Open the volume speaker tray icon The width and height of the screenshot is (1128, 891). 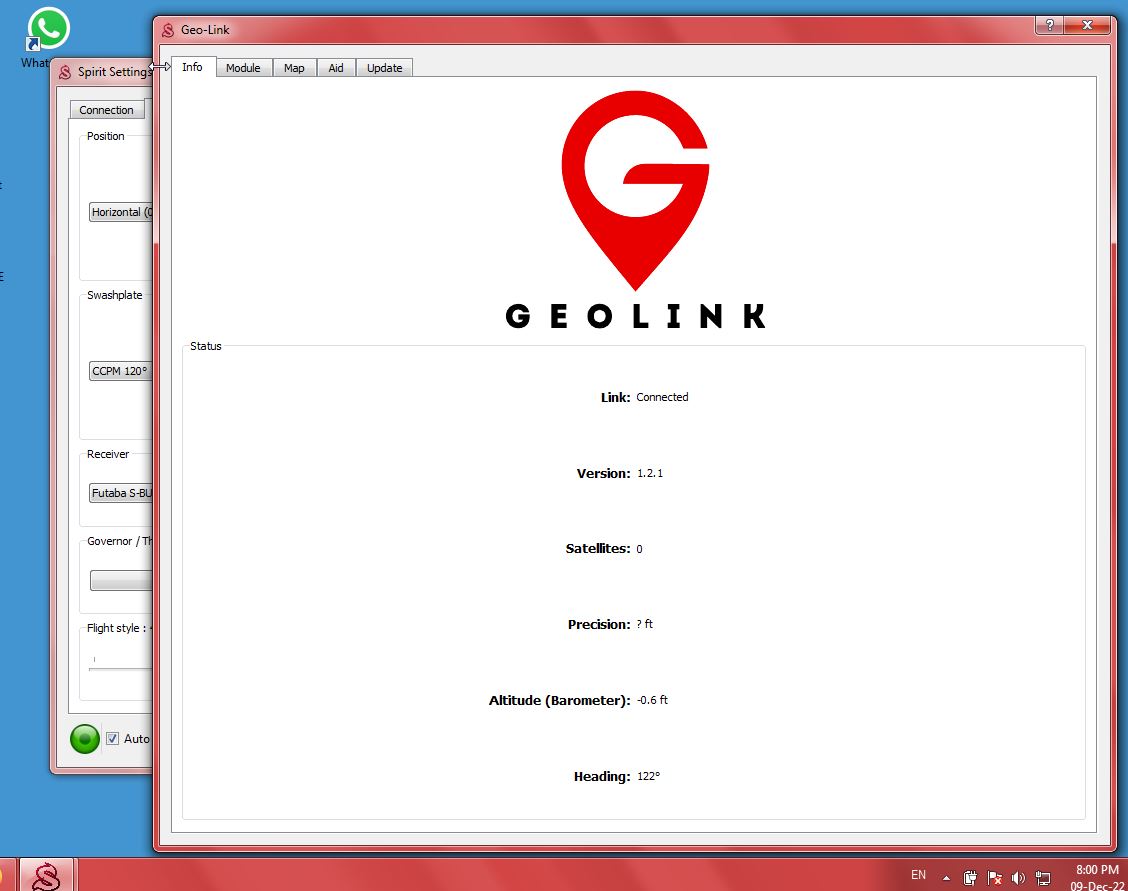(1019, 878)
